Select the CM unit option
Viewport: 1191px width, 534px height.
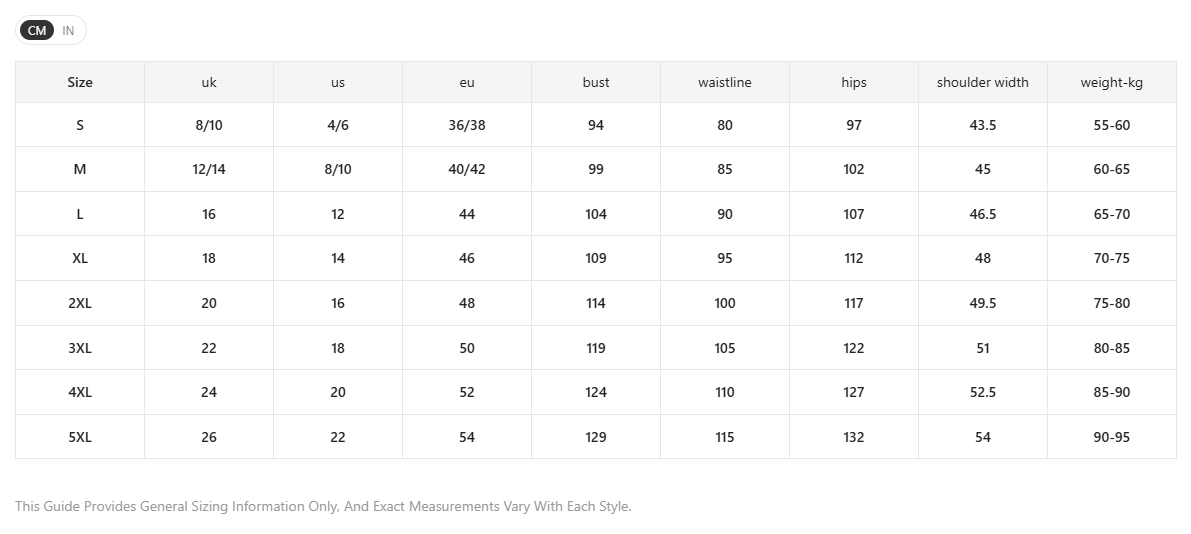(36, 30)
